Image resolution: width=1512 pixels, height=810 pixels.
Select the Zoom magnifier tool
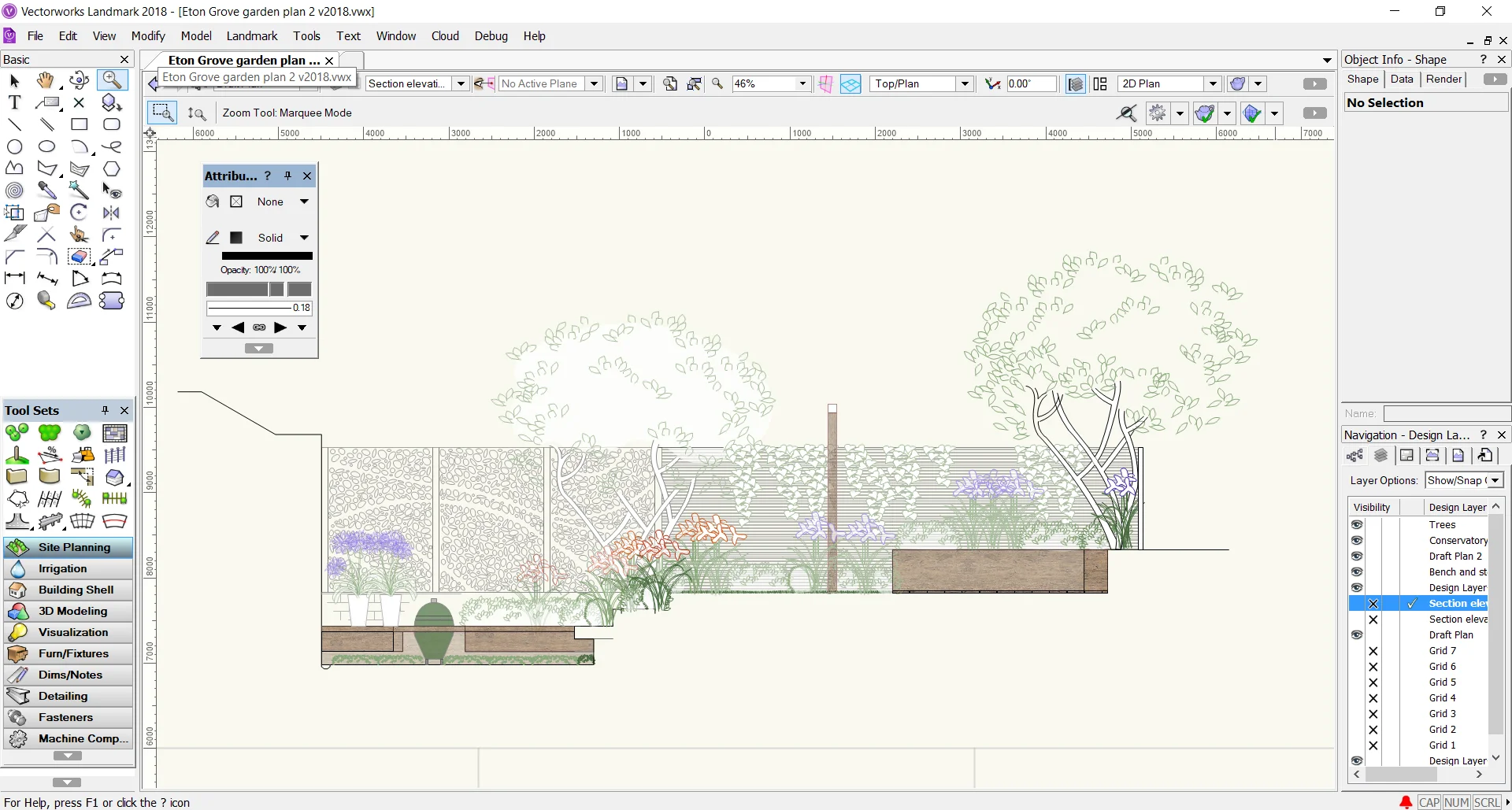112,80
